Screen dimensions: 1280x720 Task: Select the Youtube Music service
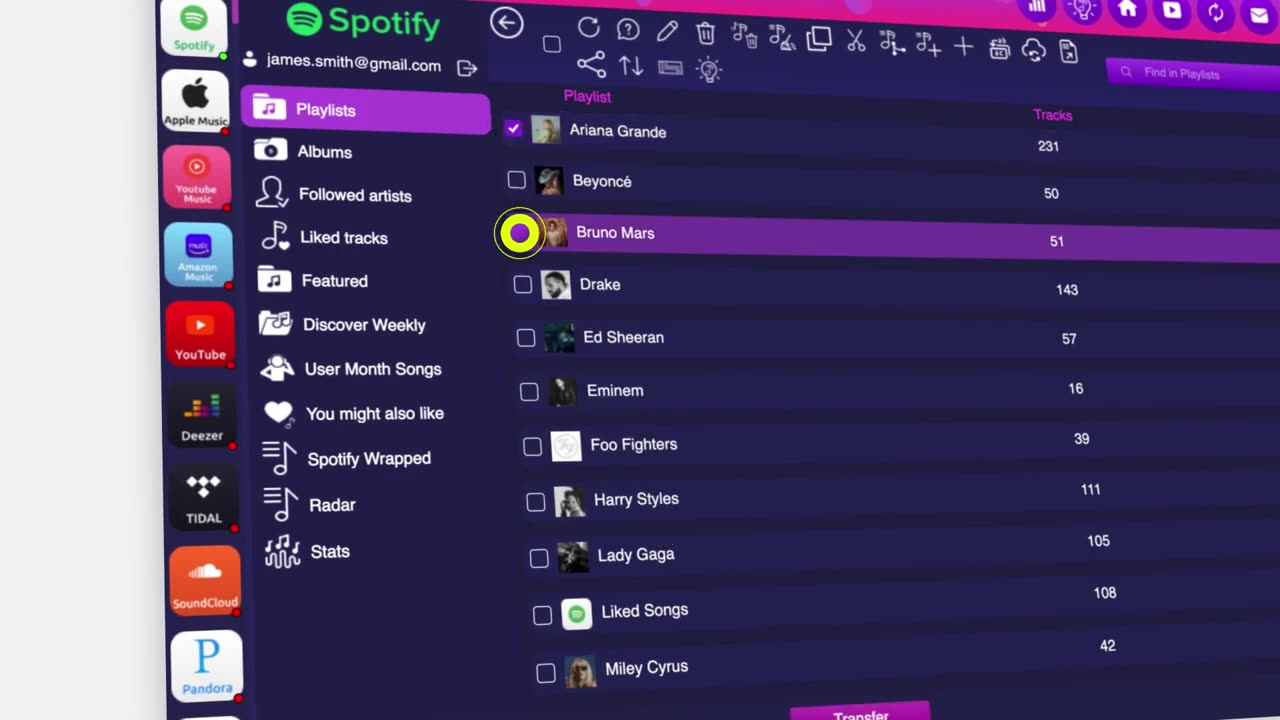pyautogui.click(x=197, y=178)
